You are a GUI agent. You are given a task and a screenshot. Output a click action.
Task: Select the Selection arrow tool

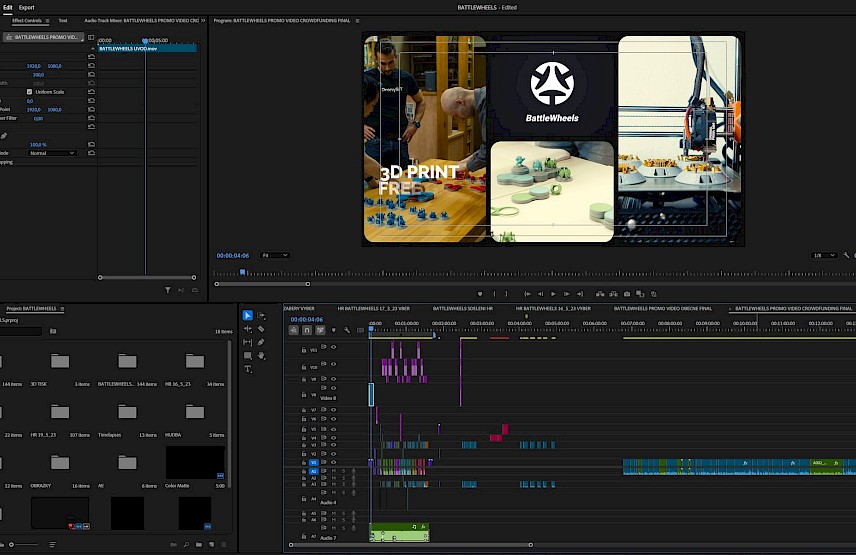coord(248,316)
